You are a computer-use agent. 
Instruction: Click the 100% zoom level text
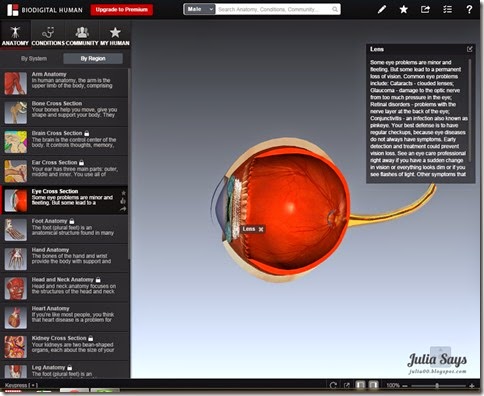click(393, 386)
